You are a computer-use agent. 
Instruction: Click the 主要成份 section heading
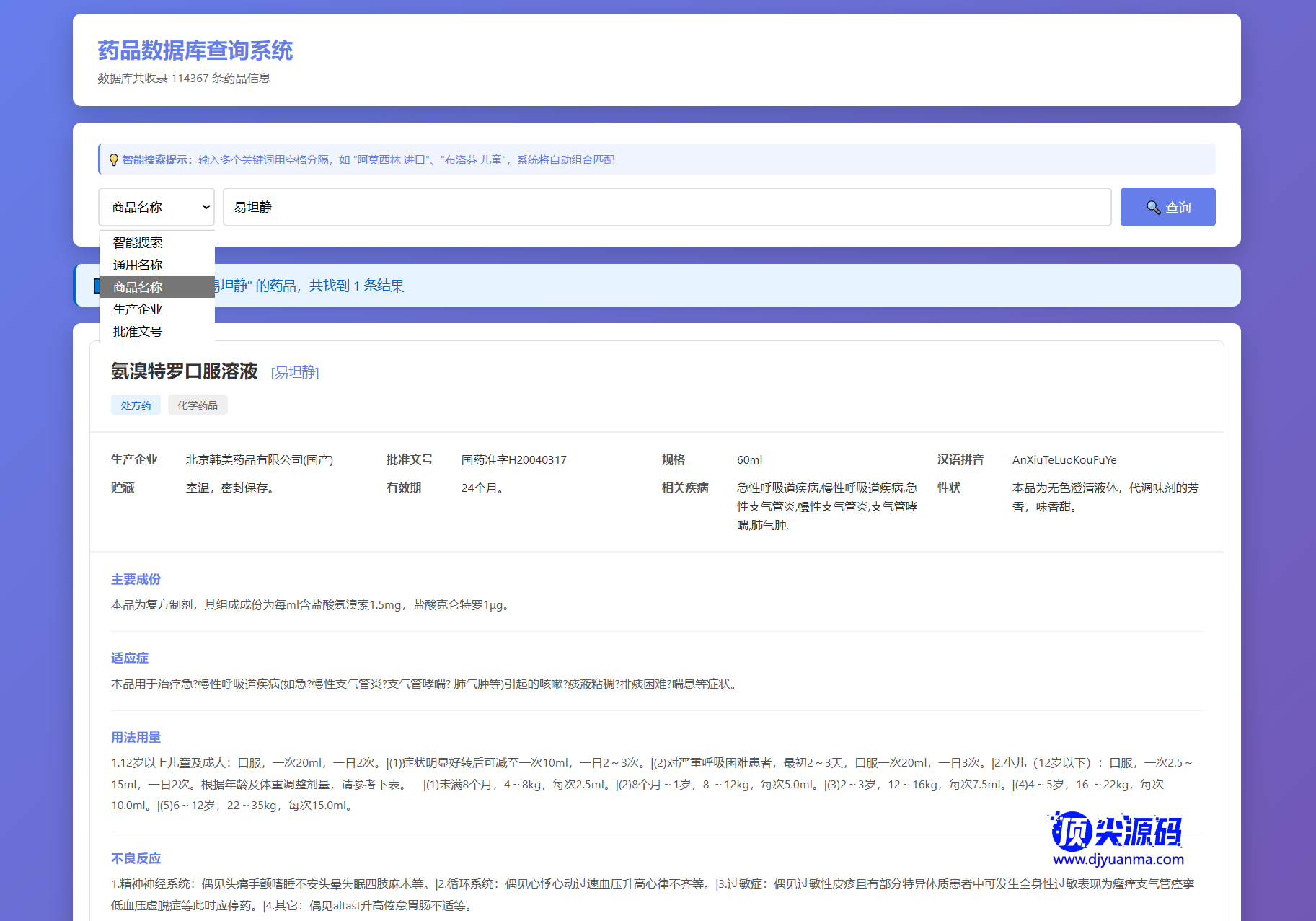coord(136,579)
